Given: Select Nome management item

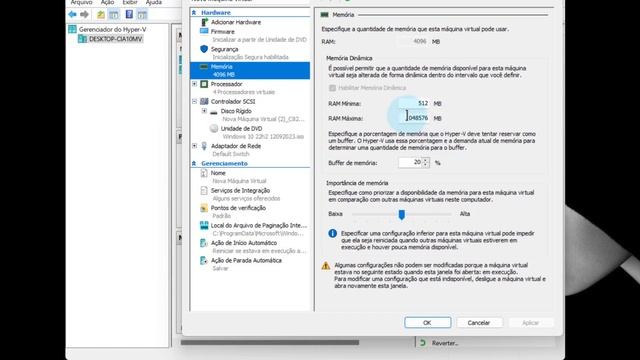Looking at the screenshot, I should (x=218, y=173).
